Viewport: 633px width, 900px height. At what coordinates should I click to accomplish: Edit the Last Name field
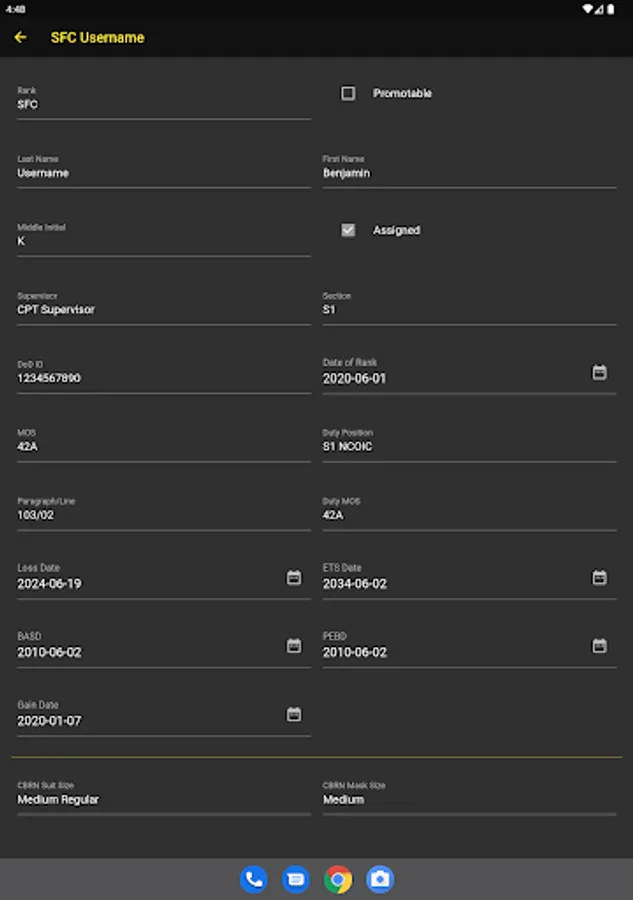point(163,173)
